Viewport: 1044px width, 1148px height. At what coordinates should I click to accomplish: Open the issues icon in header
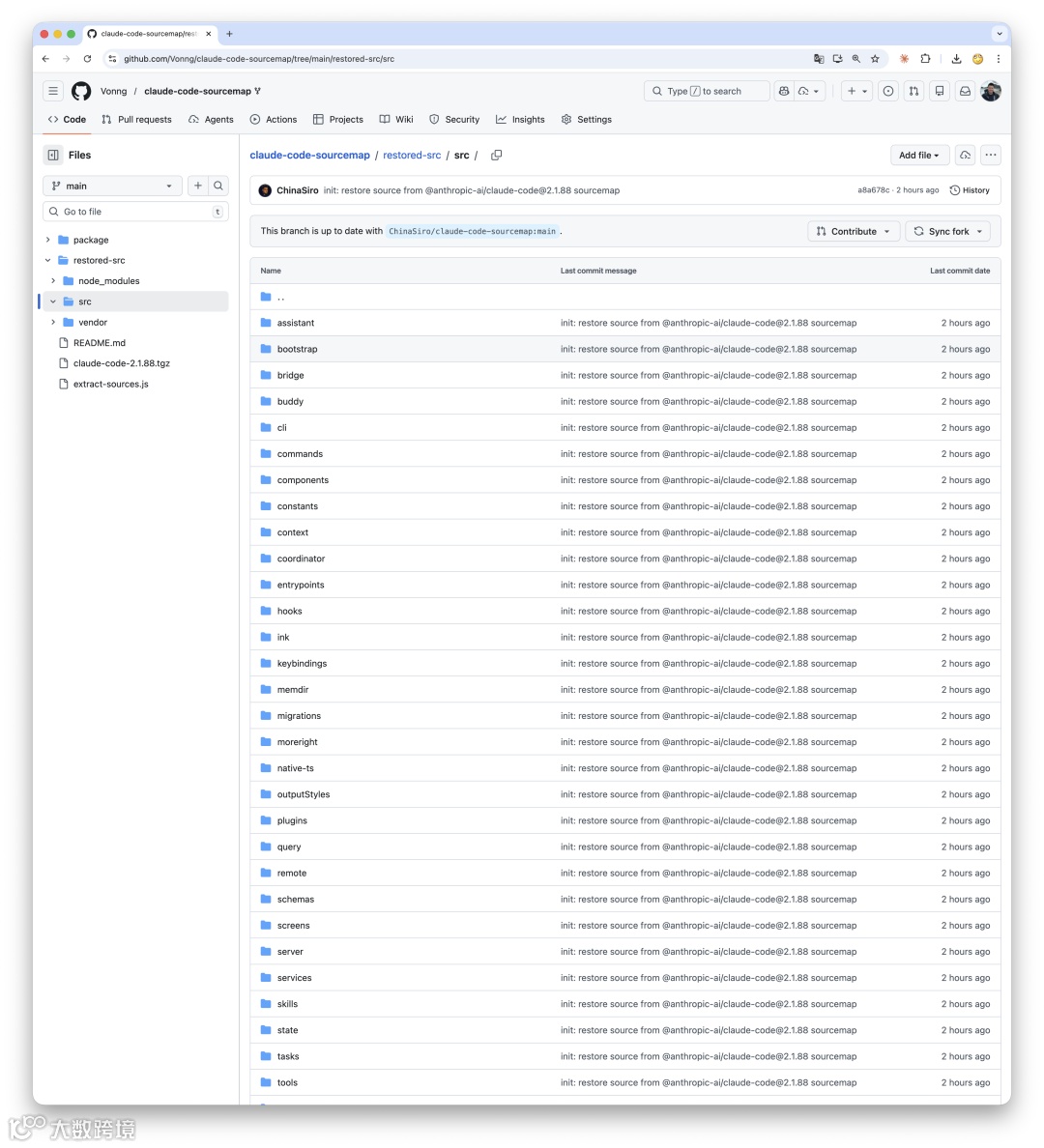click(888, 91)
